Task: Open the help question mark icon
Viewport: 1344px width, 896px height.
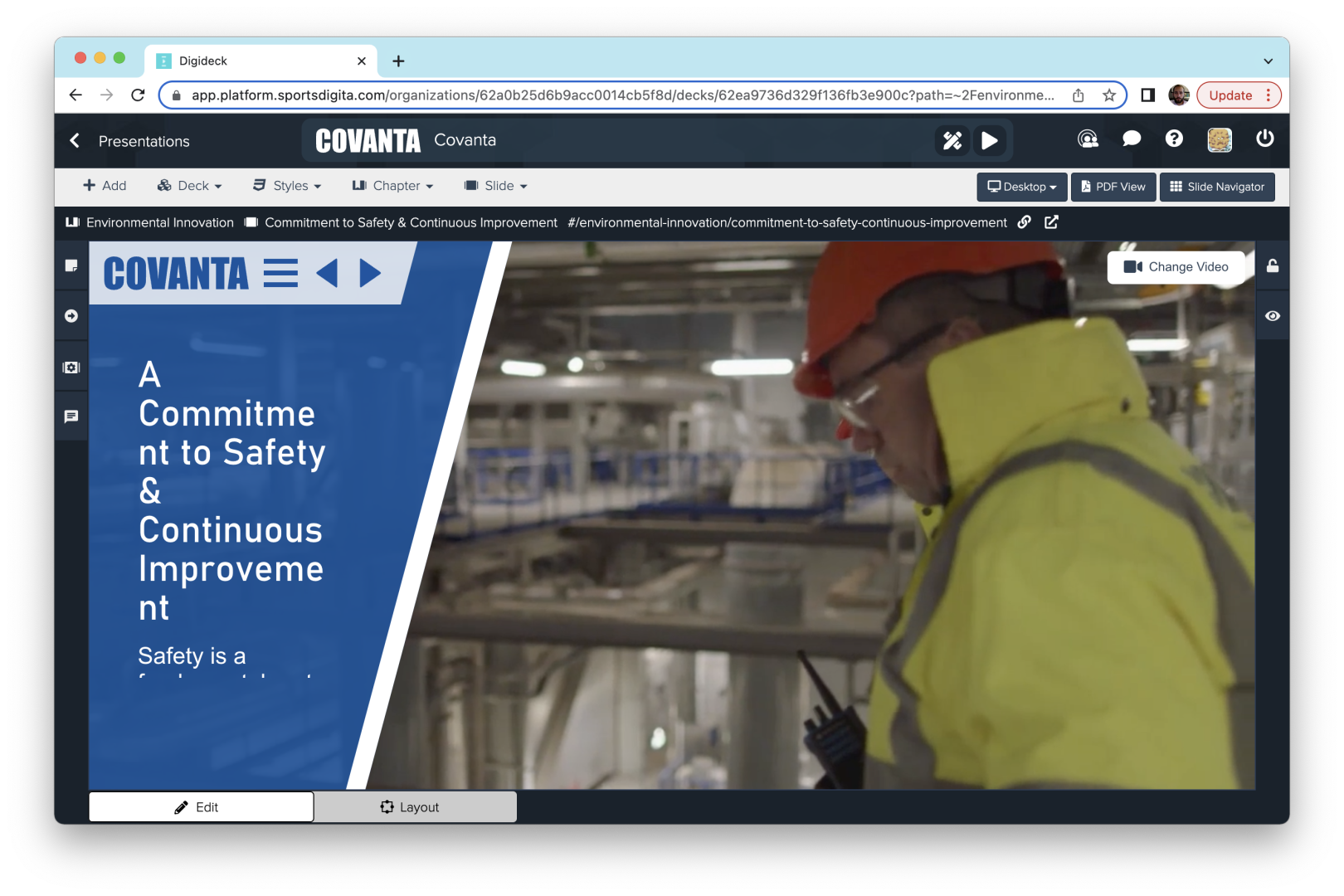Action: point(1174,139)
